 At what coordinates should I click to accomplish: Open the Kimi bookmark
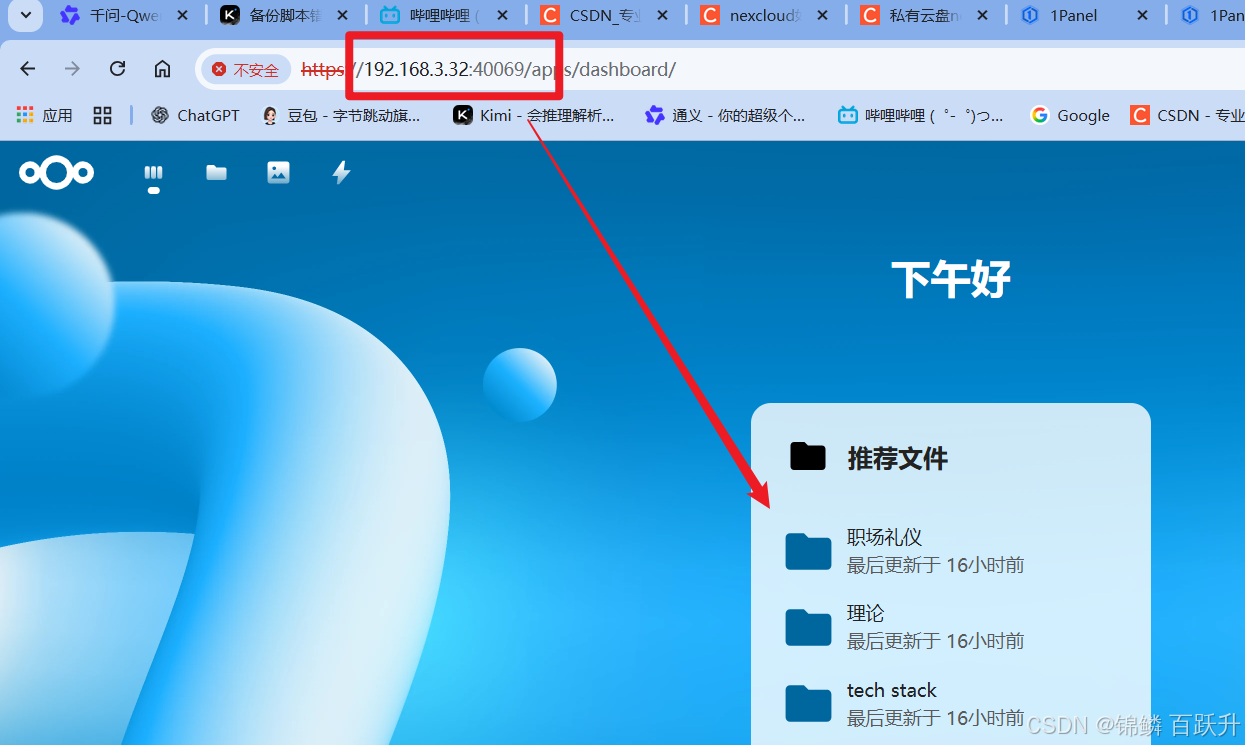534,115
